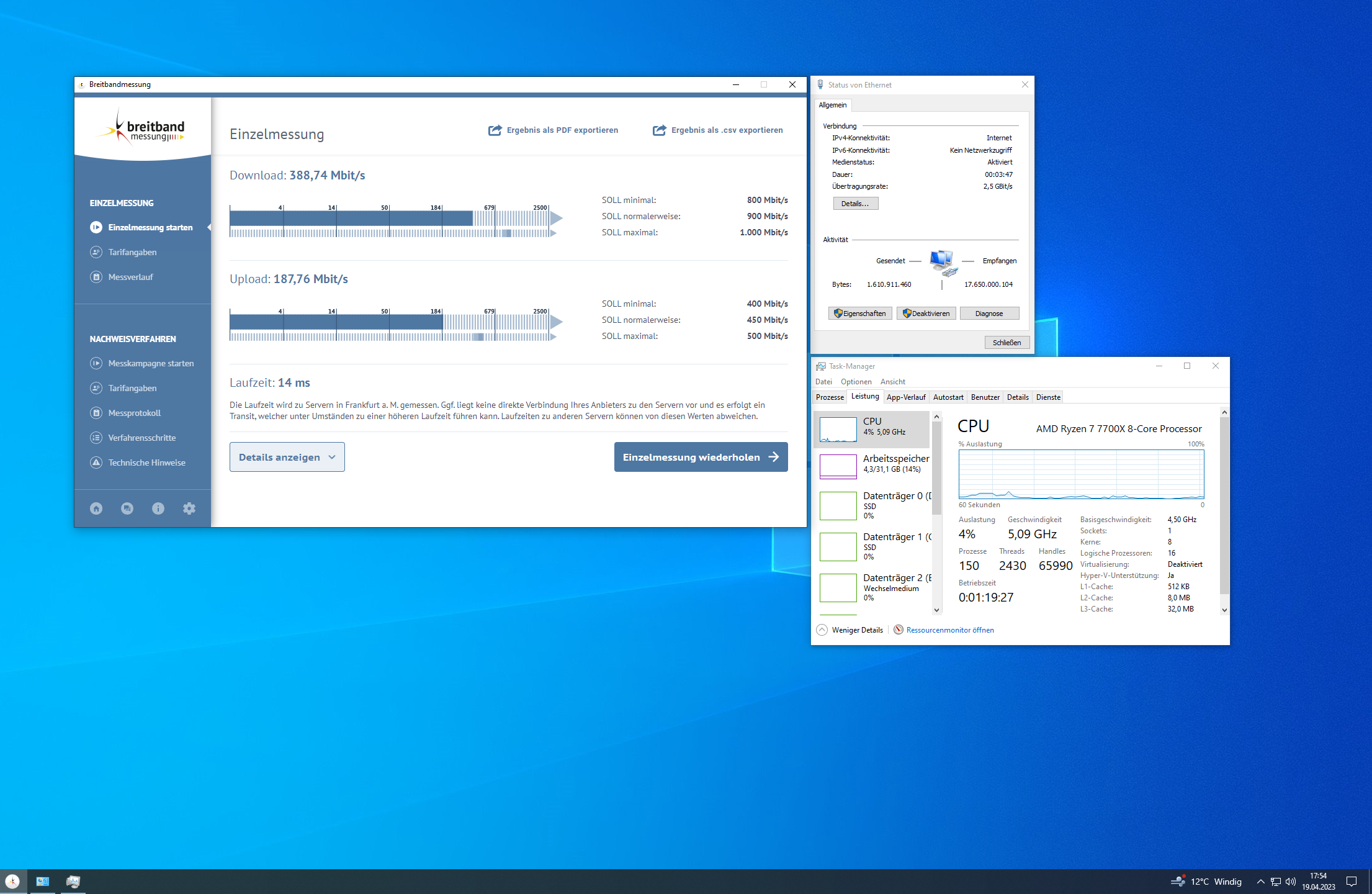1372x894 pixels.
Task: Open the home screen via the house icon
Action: (96, 508)
